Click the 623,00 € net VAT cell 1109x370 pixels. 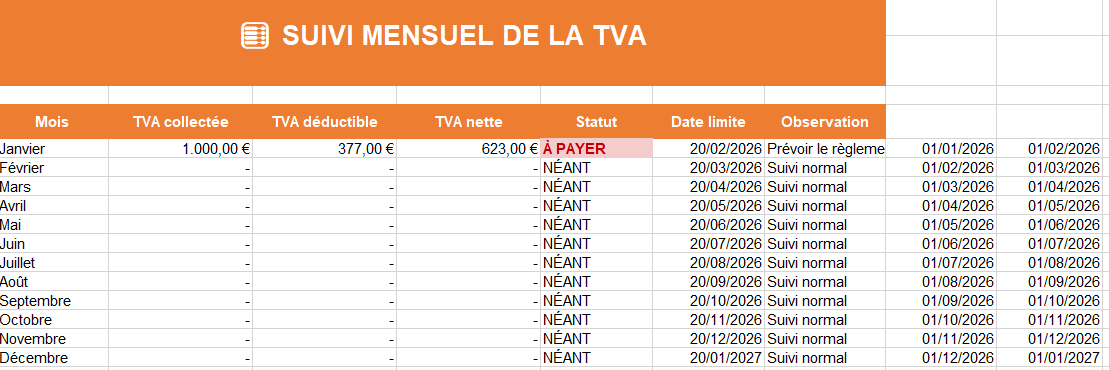coord(468,149)
